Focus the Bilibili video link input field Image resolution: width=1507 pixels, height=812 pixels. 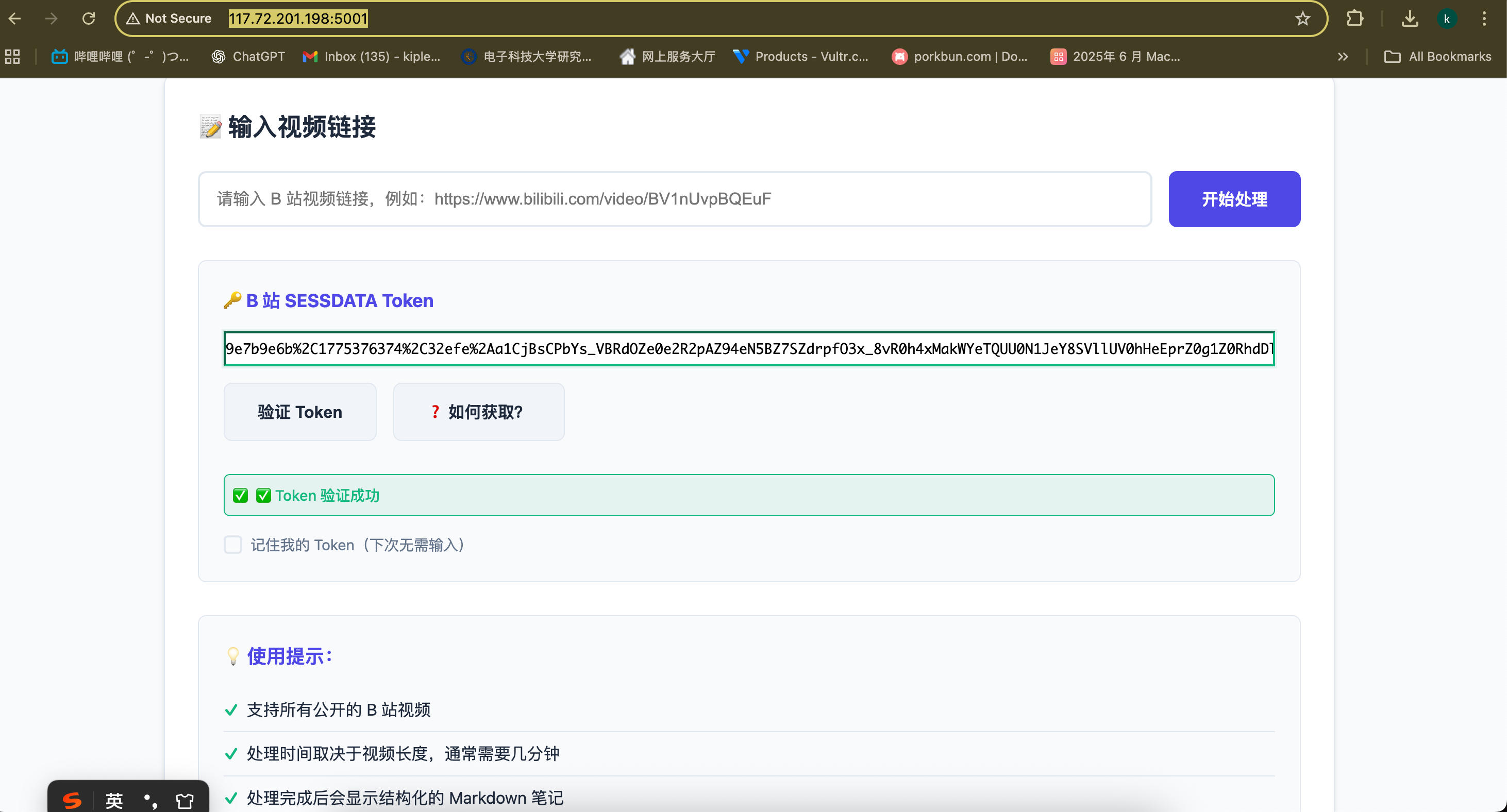tap(675, 199)
